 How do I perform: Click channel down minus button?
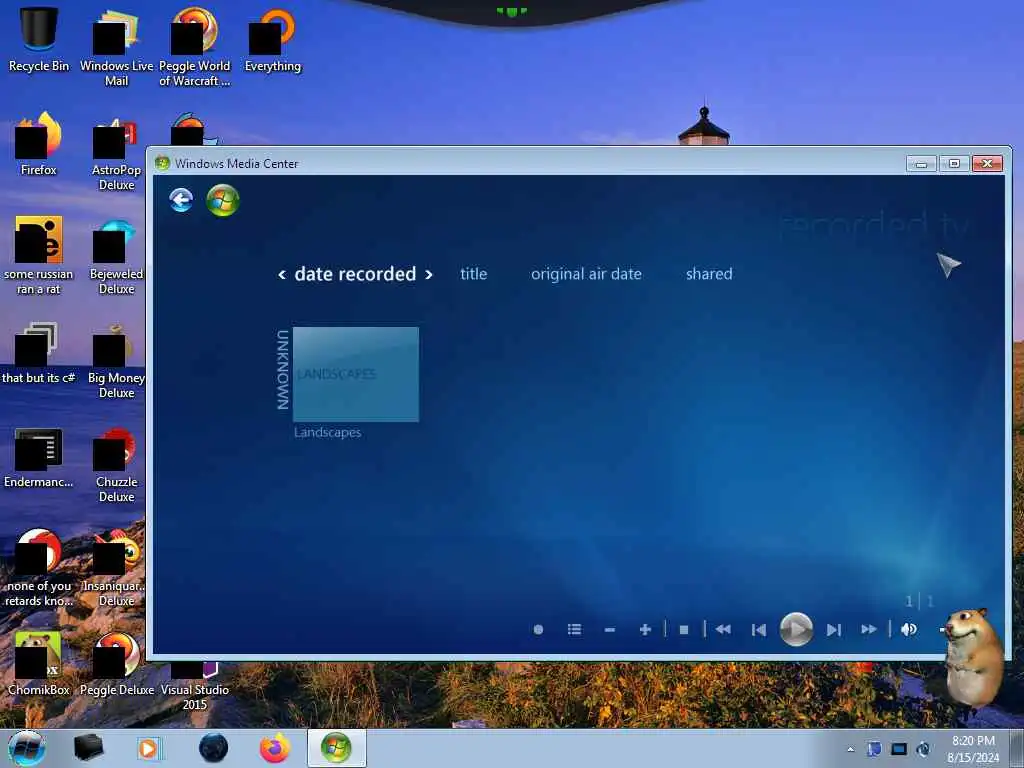pyautogui.click(x=609, y=630)
